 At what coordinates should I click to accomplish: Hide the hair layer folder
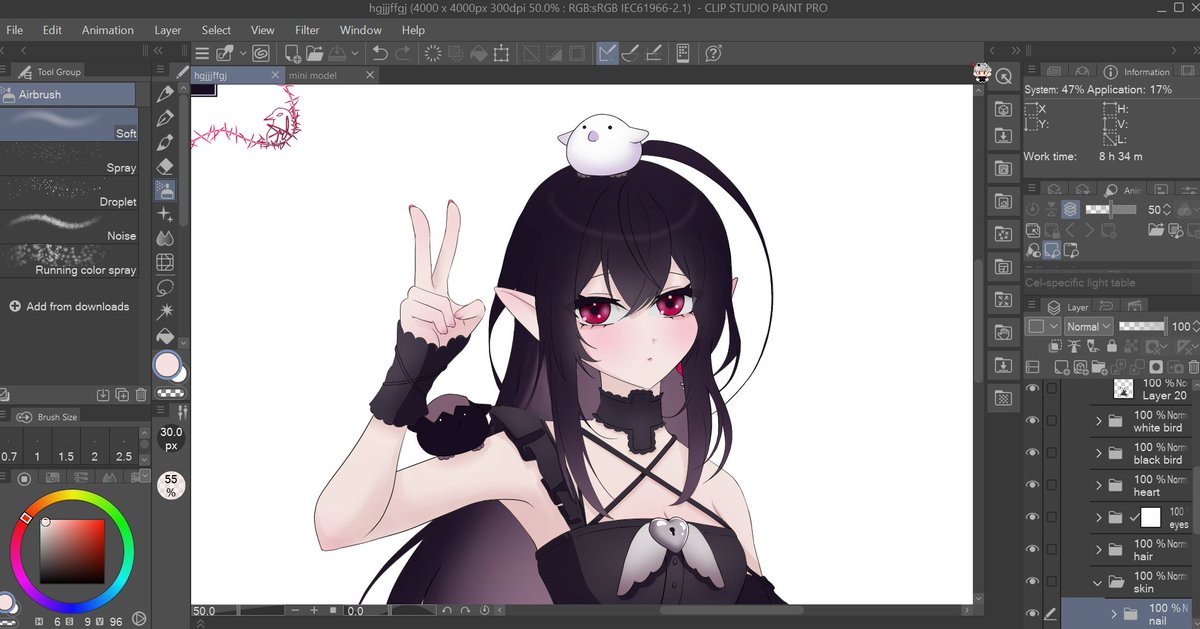pyautogui.click(x=1032, y=549)
